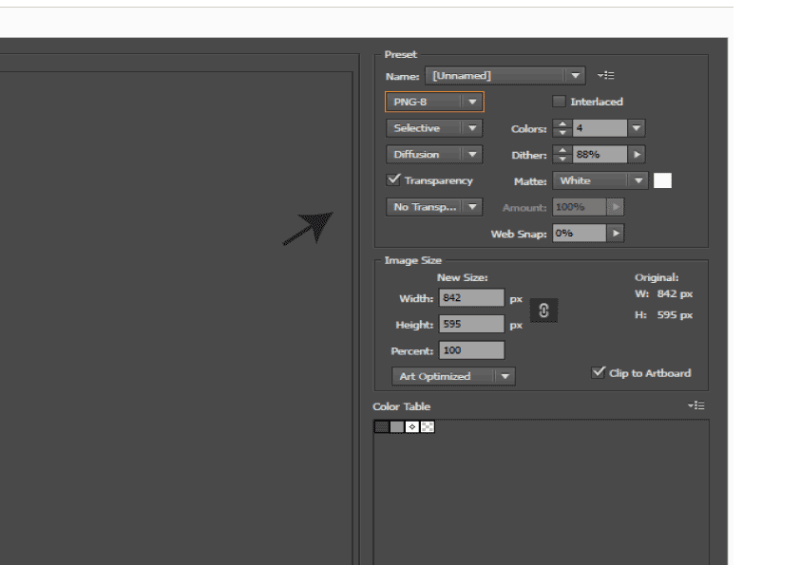Click the Height field showing 595
Screen dimensions: 800x565
[471, 324]
